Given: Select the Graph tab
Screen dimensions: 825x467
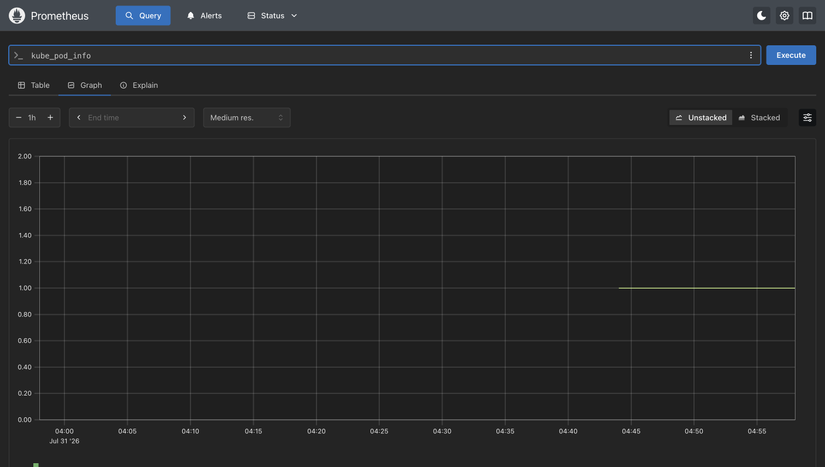Looking at the screenshot, I should tap(85, 85).
